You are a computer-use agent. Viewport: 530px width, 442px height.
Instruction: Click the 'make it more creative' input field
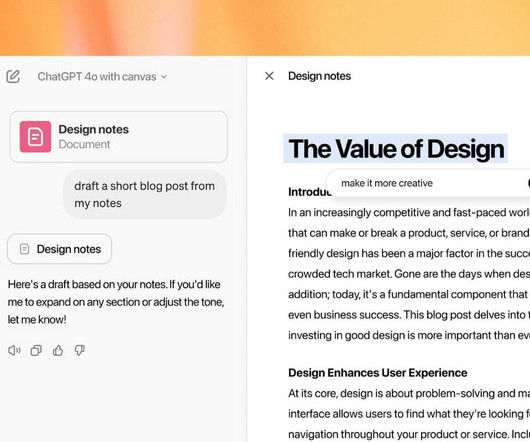pos(428,183)
